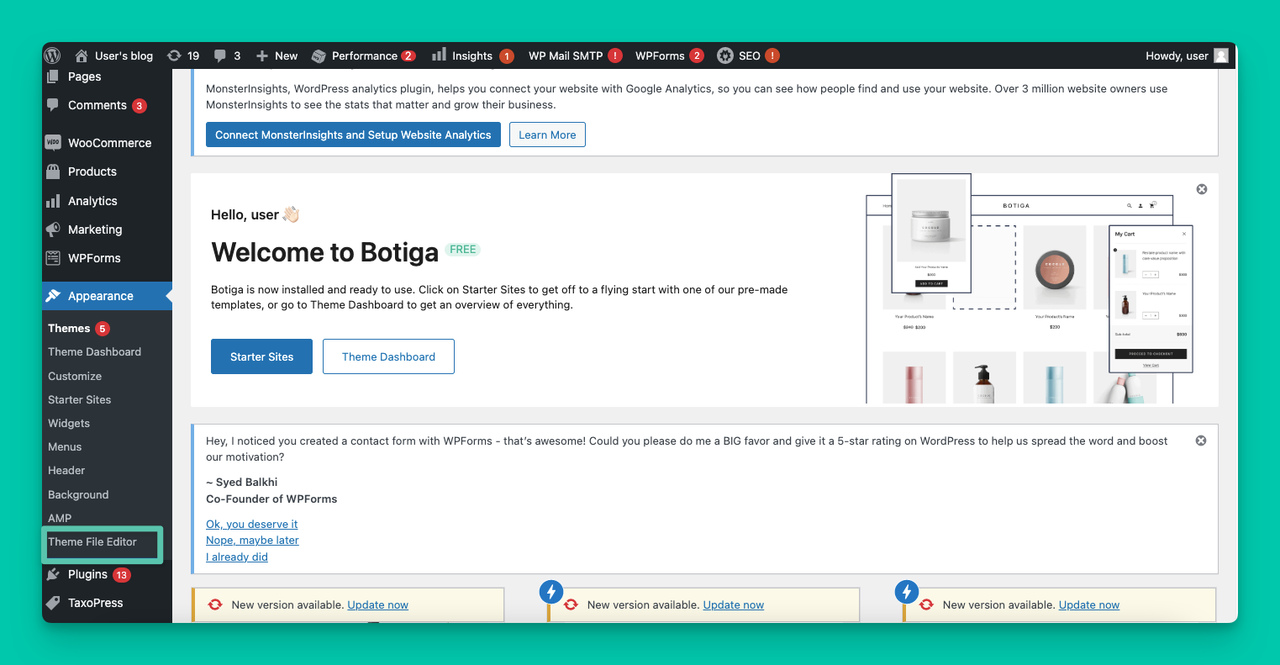Click the user avatar icon
The width and height of the screenshot is (1280, 665).
(x=1221, y=56)
